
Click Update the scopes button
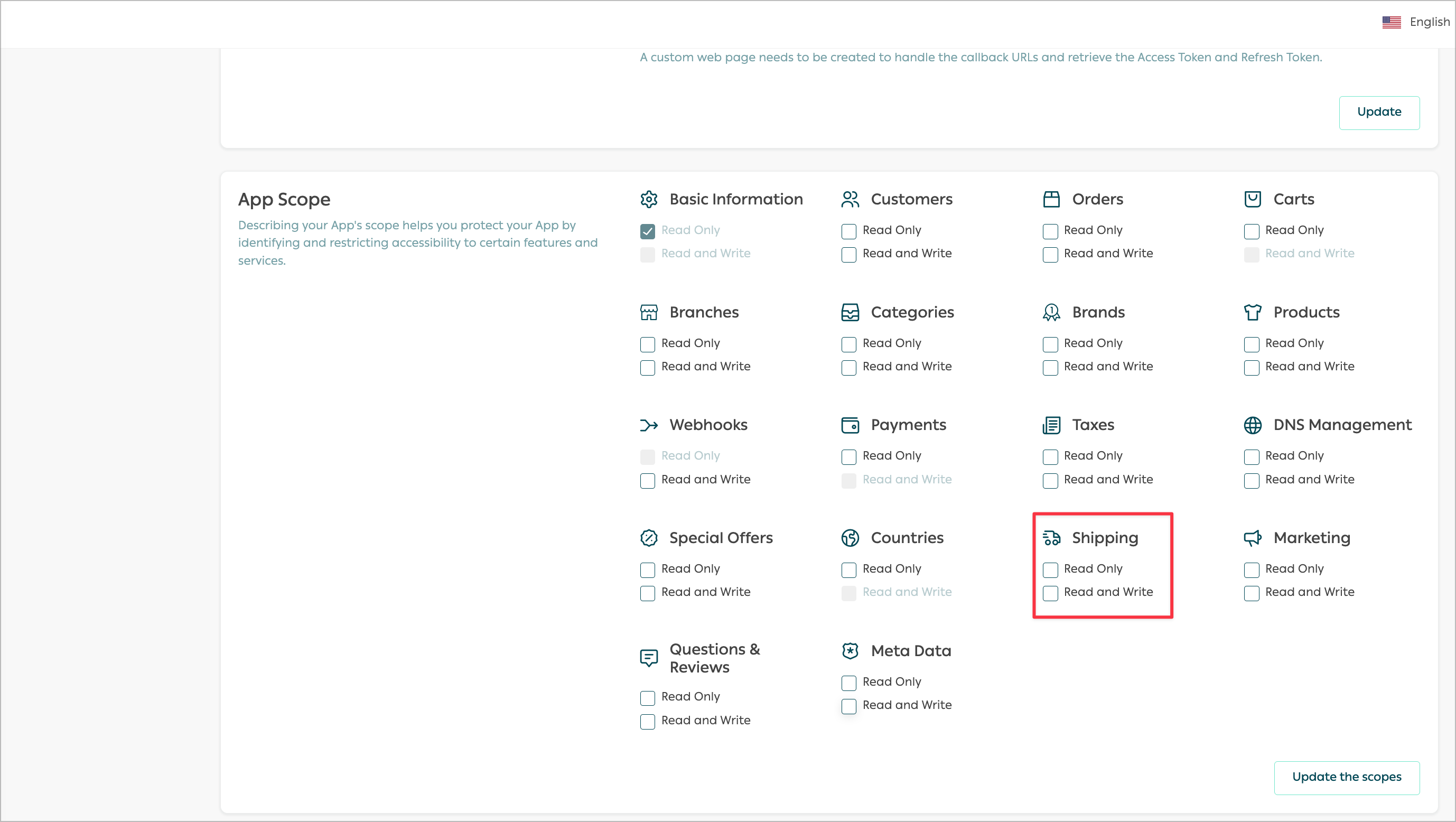(1346, 777)
